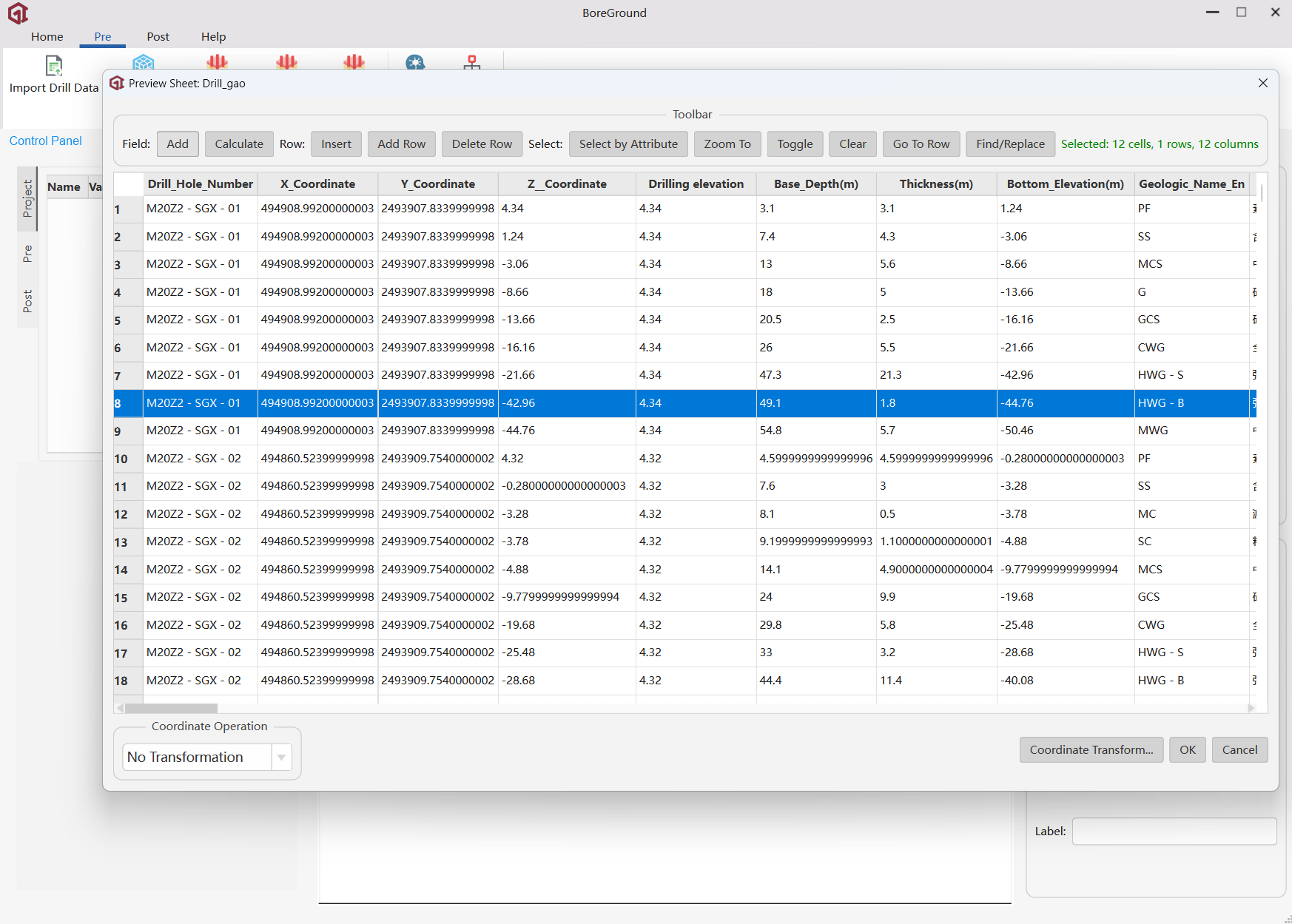Click the BoreGround logo in title bar
This screenshot has width=1292, height=924.
[x=18, y=13]
